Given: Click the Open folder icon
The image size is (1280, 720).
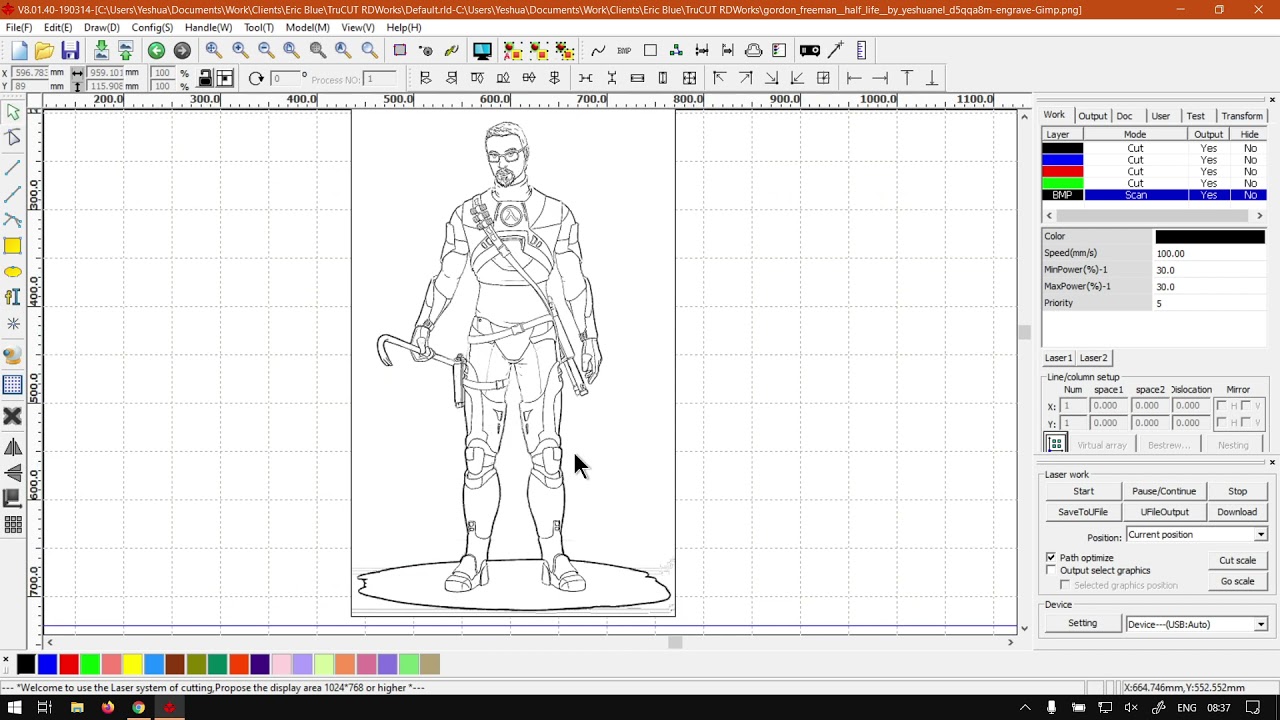Looking at the screenshot, I should (x=44, y=50).
